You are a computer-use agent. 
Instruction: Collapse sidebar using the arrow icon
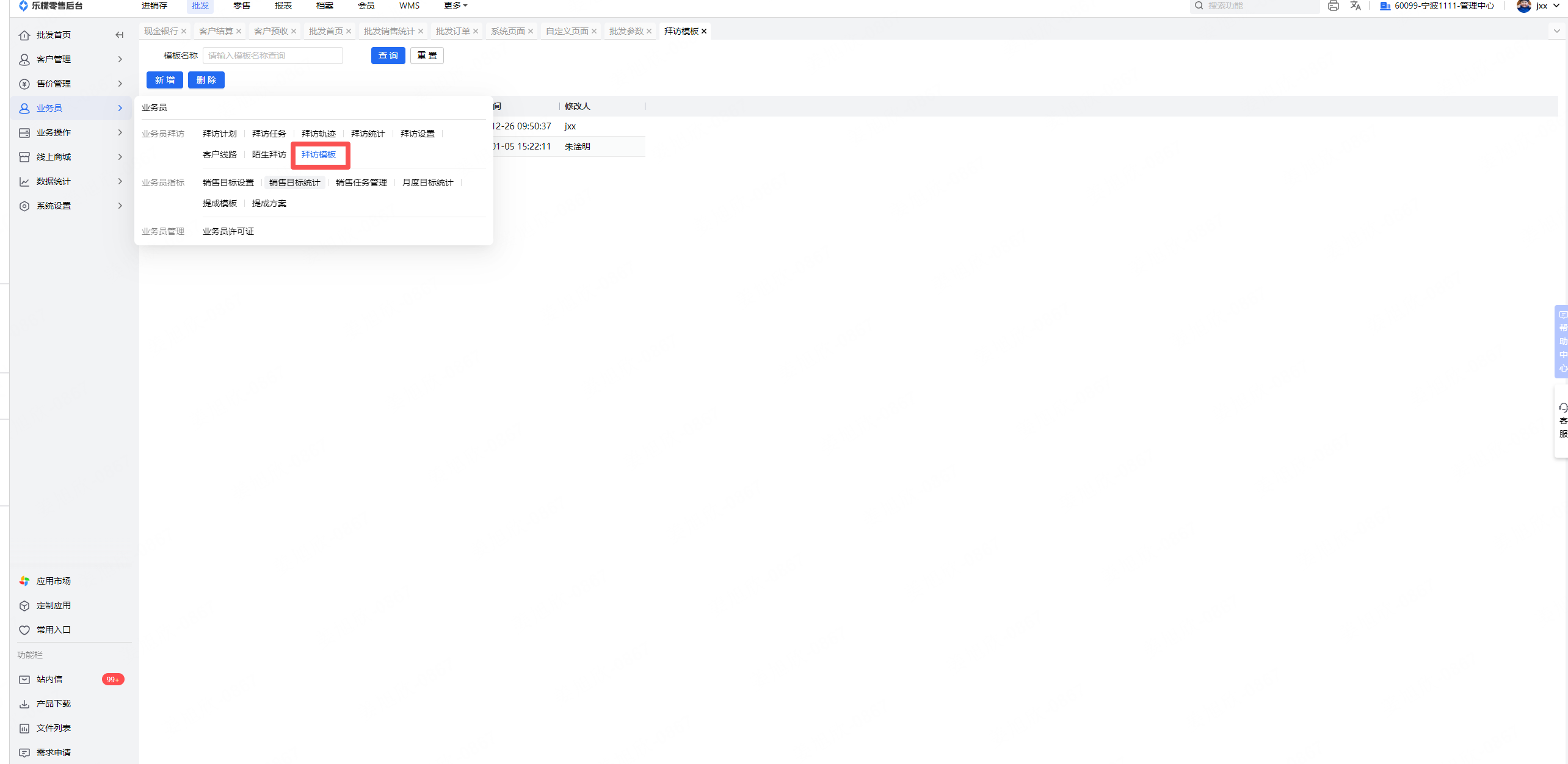[119, 35]
